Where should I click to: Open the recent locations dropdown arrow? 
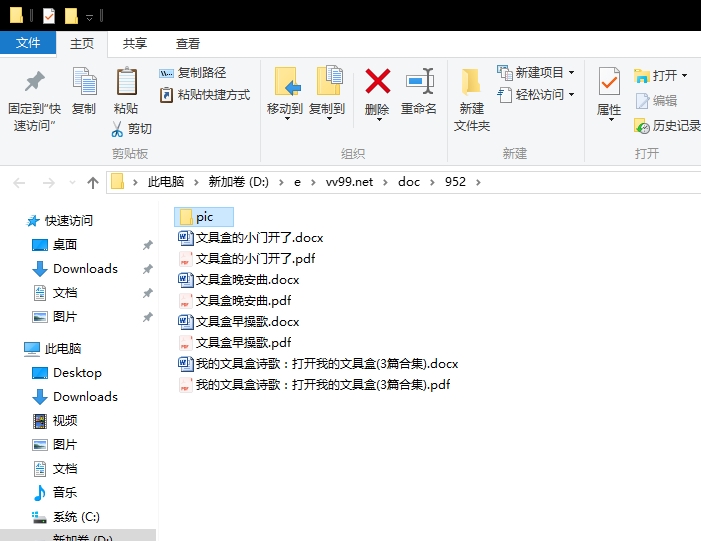point(72,182)
